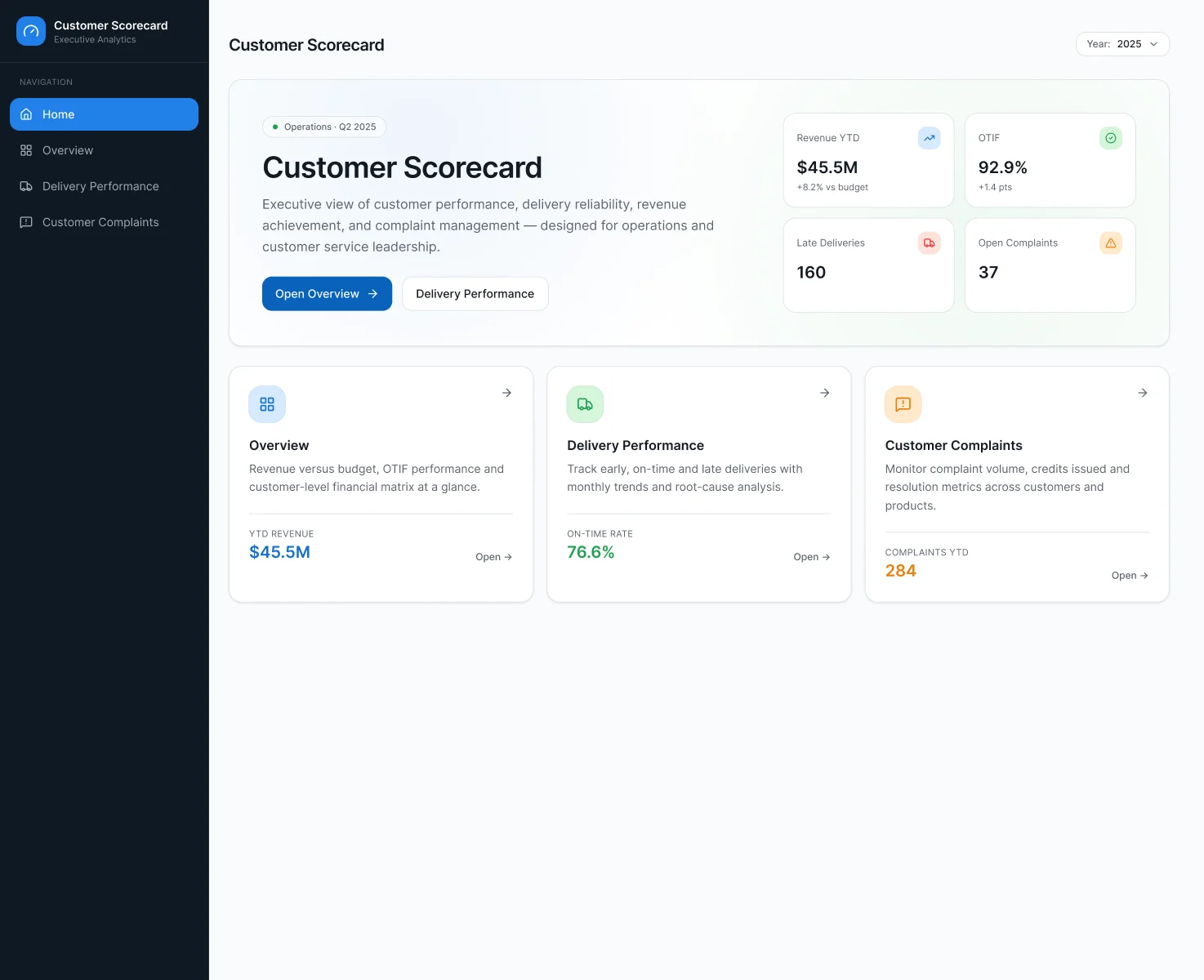This screenshot has width=1204, height=980.
Task: Click the blue grid icon on the Overview card
Action: [x=267, y=404]
